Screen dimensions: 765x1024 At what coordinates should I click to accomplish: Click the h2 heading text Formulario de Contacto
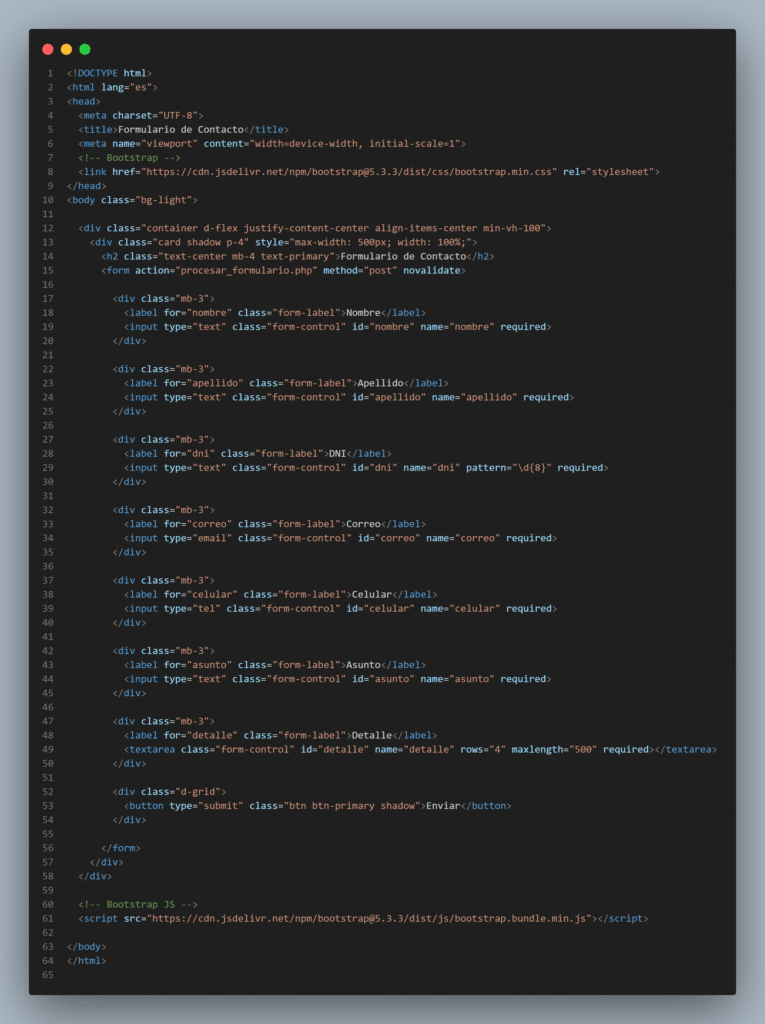403,256
